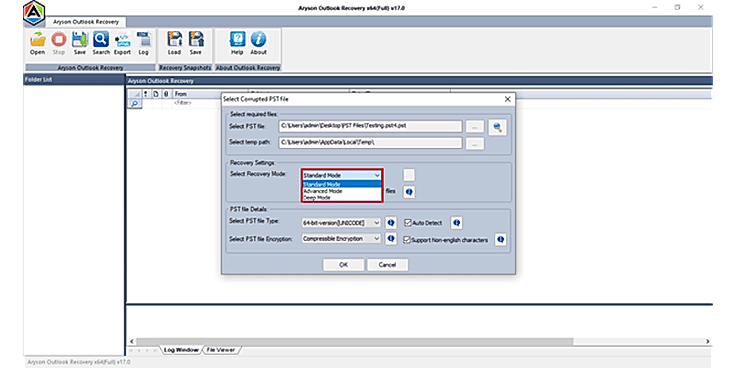Browse for temp path with ellipsis button
This screenshot has height=368, width=736.
(x=475, y=144)
